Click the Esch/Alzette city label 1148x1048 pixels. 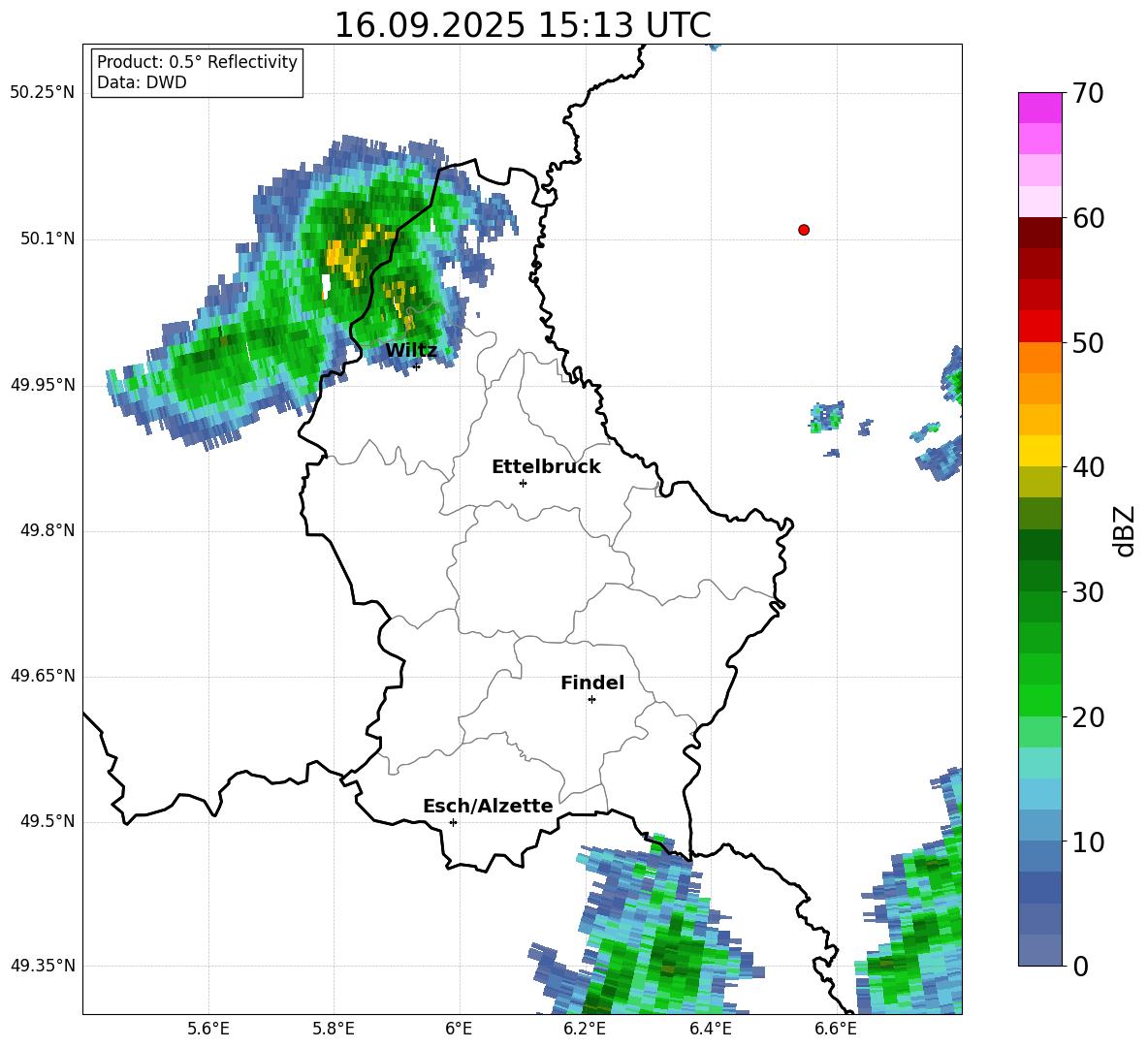[x=489, y=806]
